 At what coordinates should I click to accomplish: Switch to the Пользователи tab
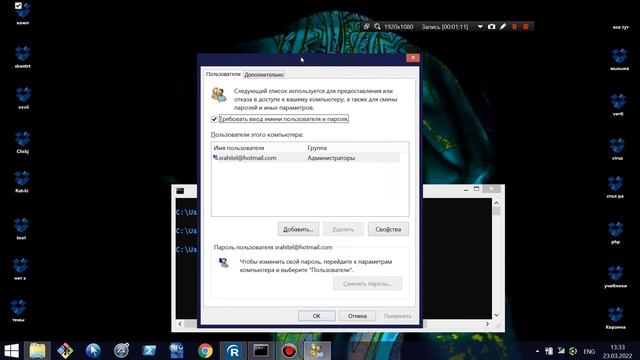pos(223,74)
